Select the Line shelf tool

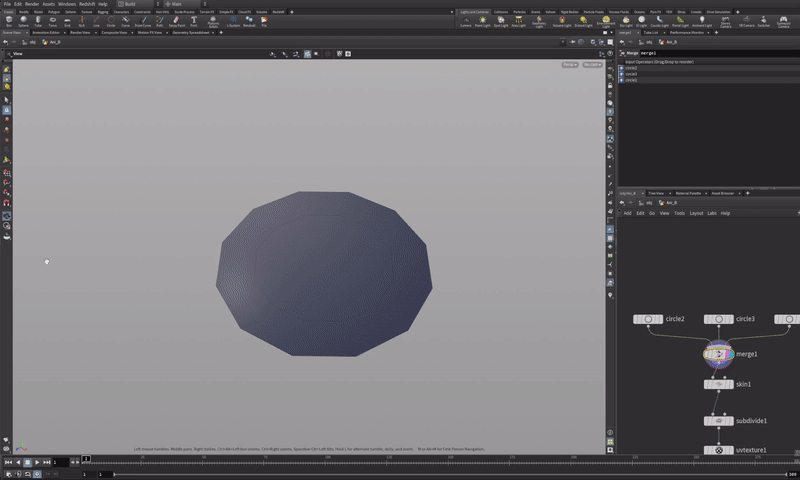tap(96, 21)
